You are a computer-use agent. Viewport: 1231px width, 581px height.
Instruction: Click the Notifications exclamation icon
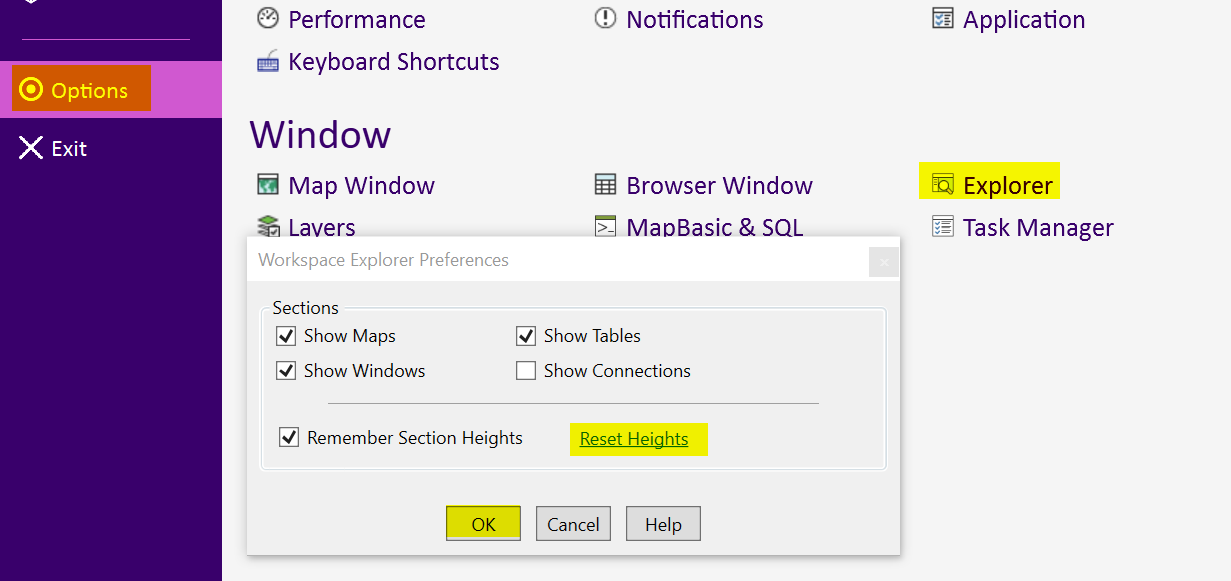point(605,18)
